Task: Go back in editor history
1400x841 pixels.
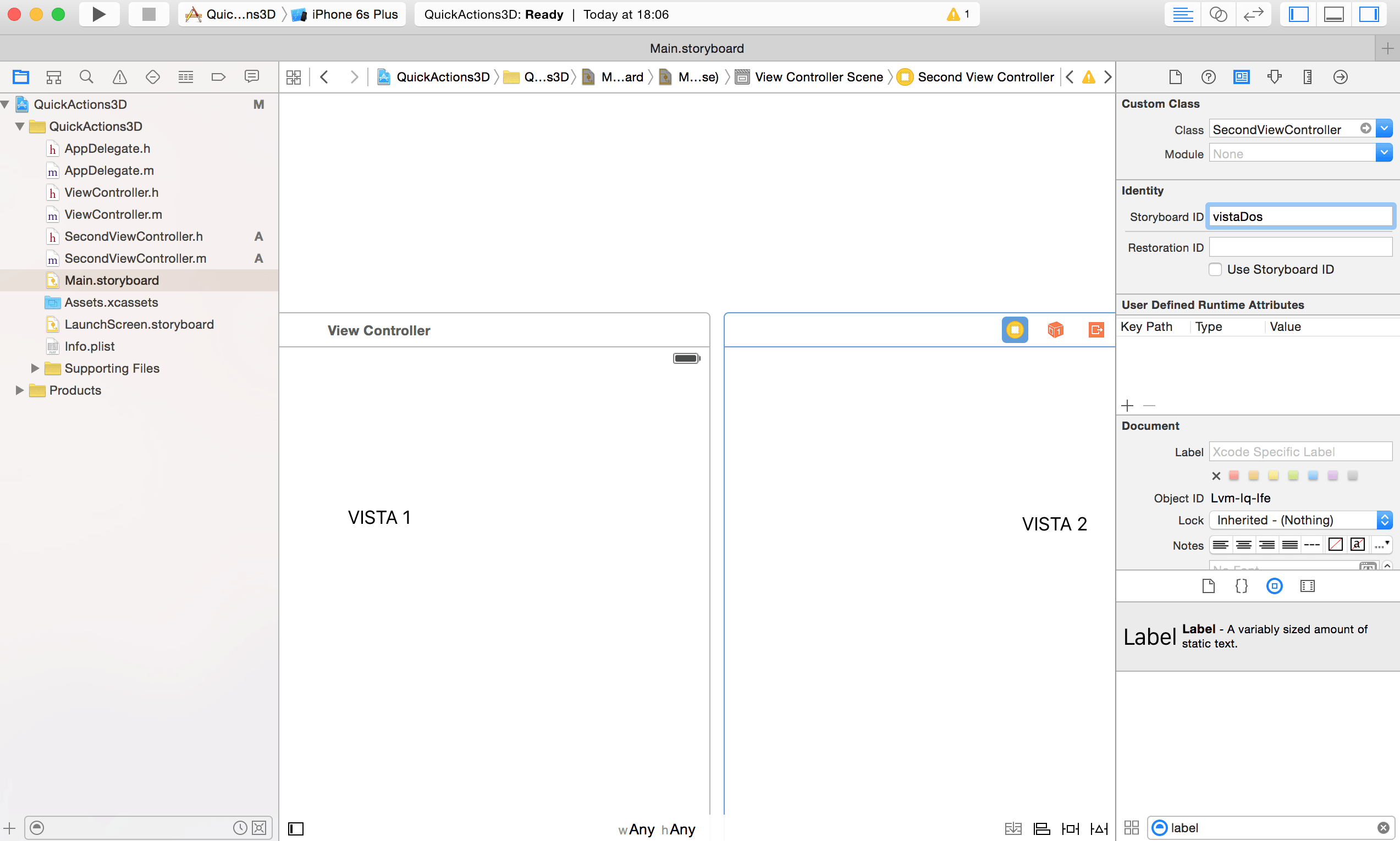Action: coord(325,77)
